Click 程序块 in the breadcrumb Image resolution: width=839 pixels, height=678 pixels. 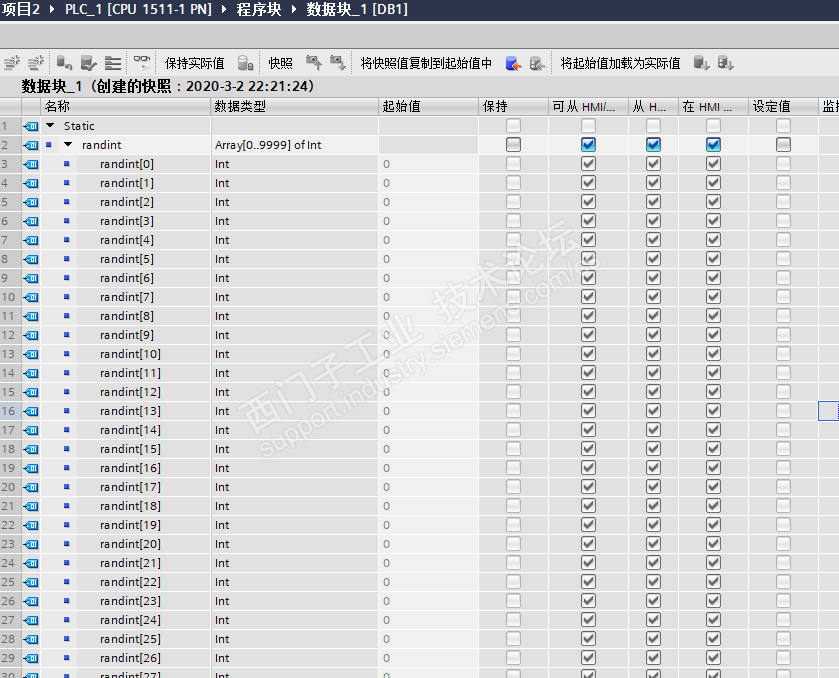point(259,9)
